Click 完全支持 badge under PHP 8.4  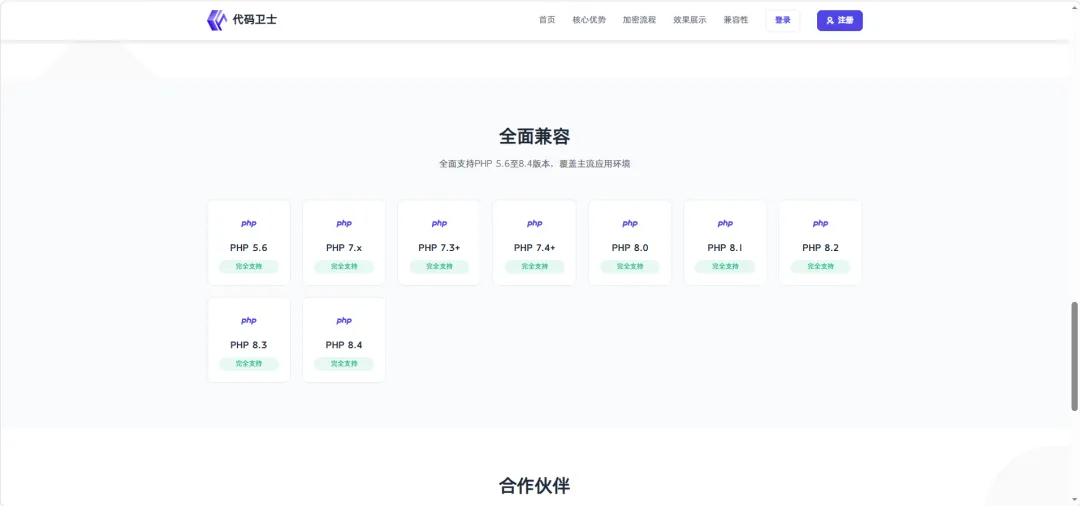[344, 363]
